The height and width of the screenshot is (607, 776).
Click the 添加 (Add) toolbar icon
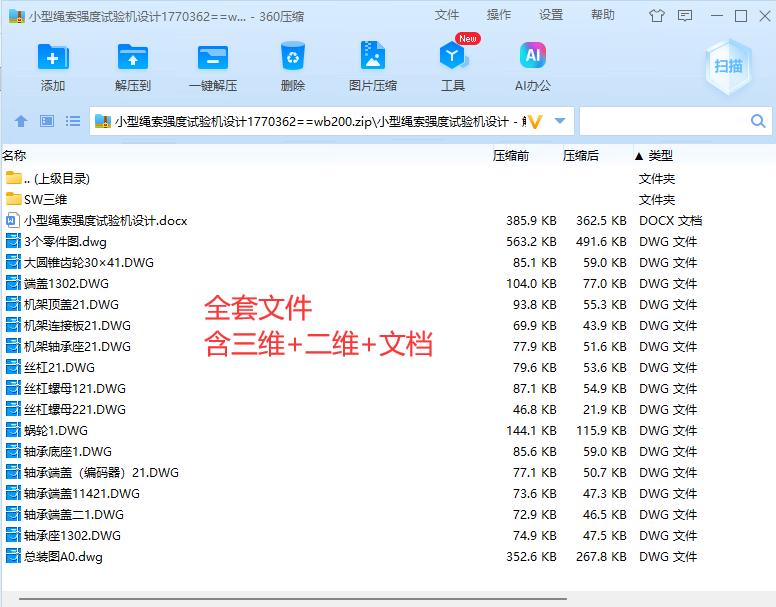53,57
